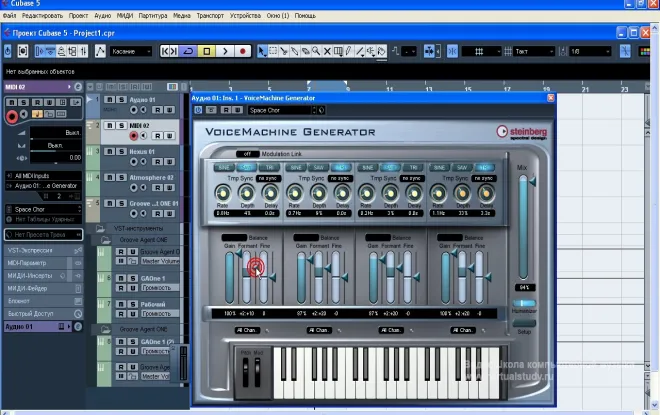The image size is (660, 415).
Task: Select the Line tool
Action: (360, 51)
